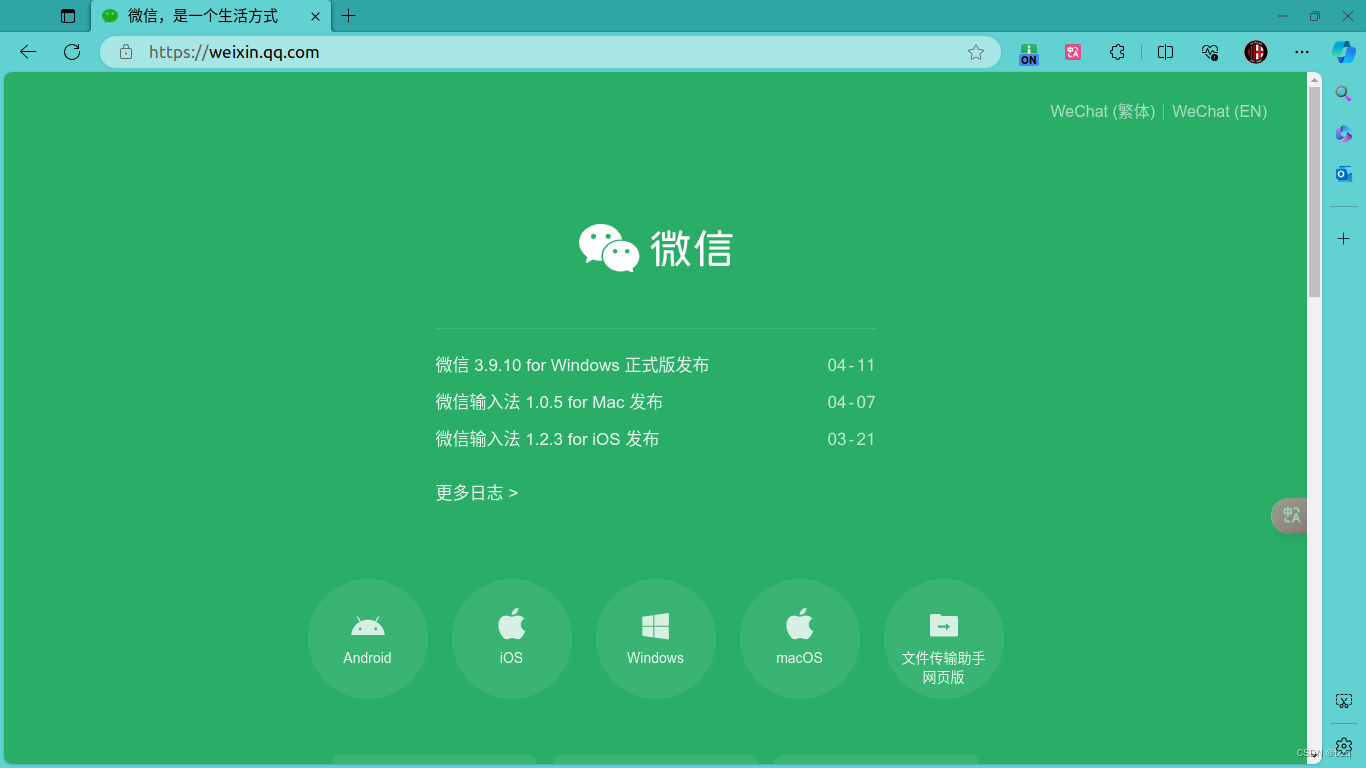This screenshot has height=768, width=1366.
Task: Click date 03-21
Action: coord(851,439)
